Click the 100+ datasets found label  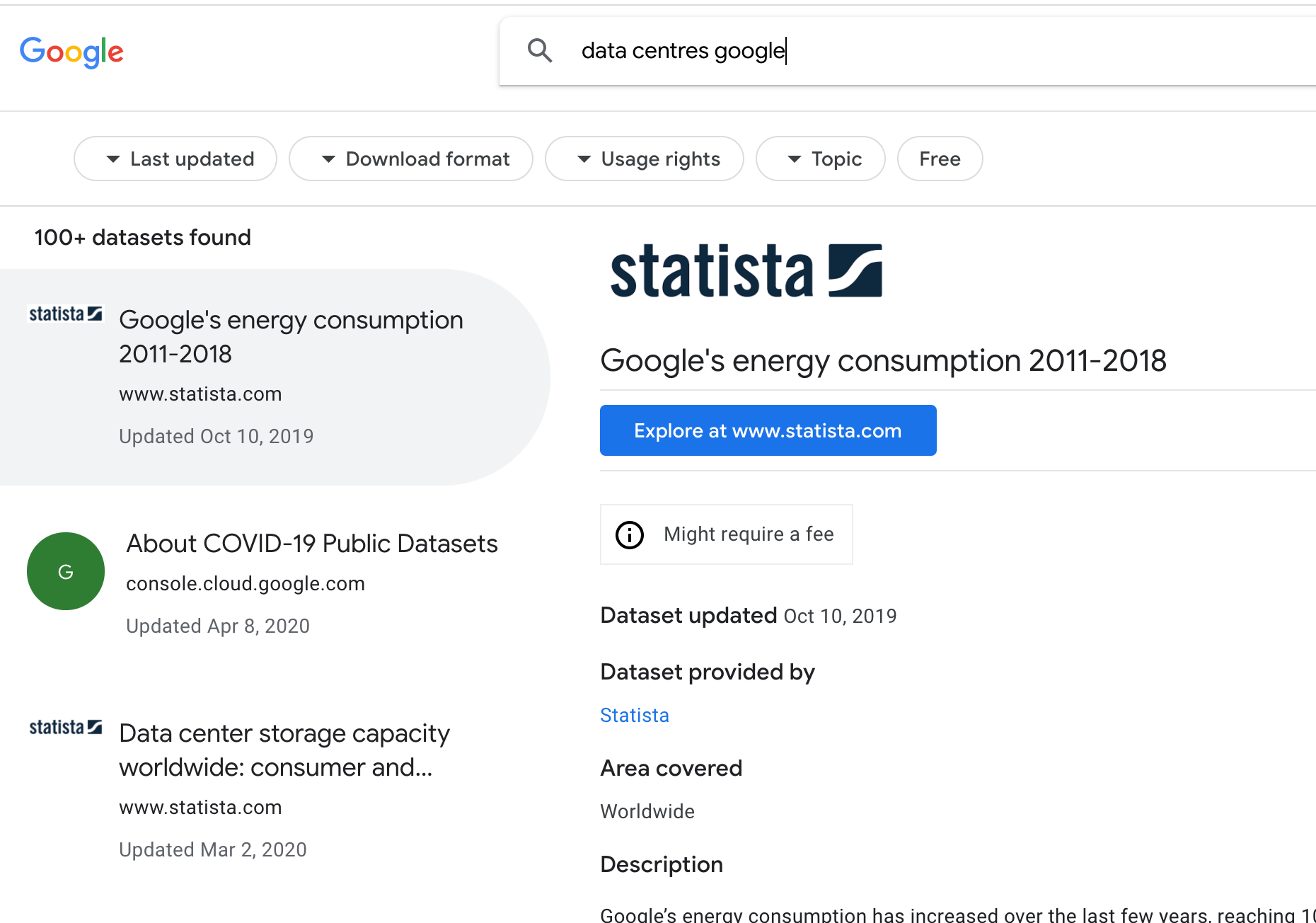pyautogui.click(x=143, y=237)
